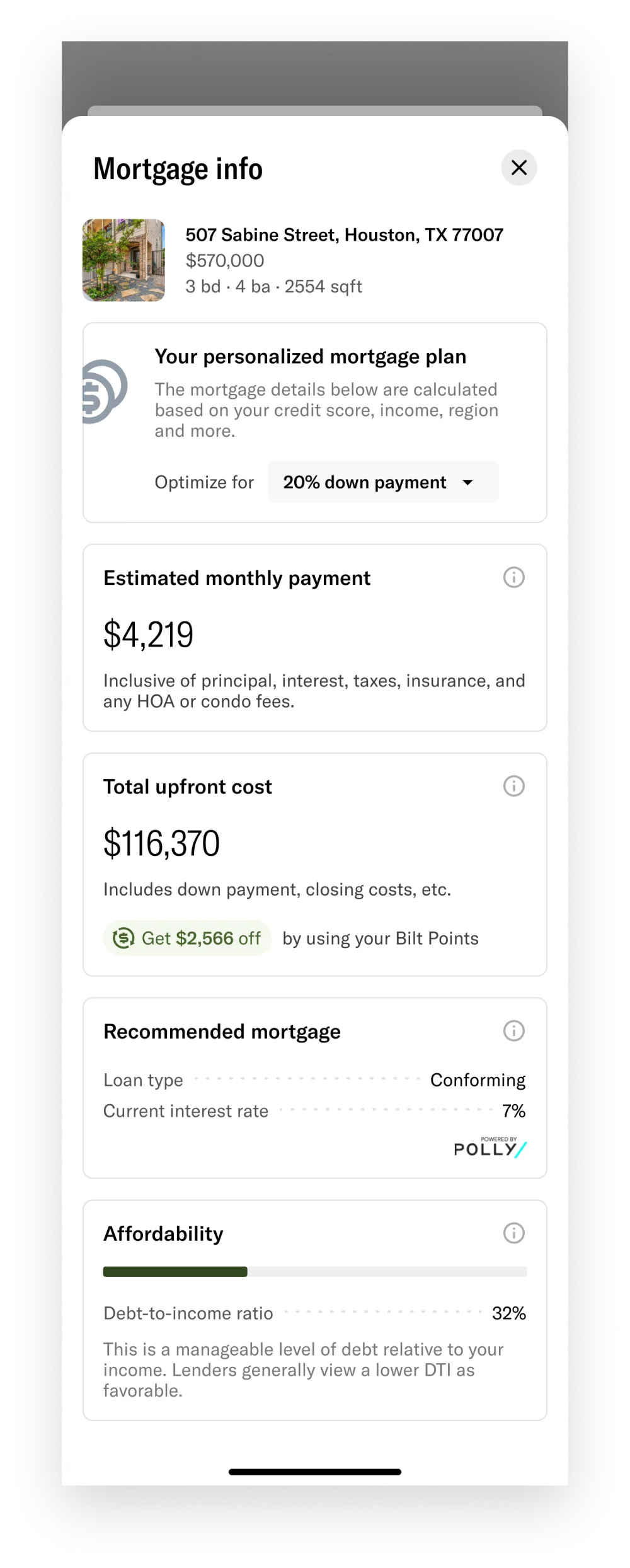Click the Bilt Points coin icon
Screen dimensions: 630x1568
tap(123, 938)
